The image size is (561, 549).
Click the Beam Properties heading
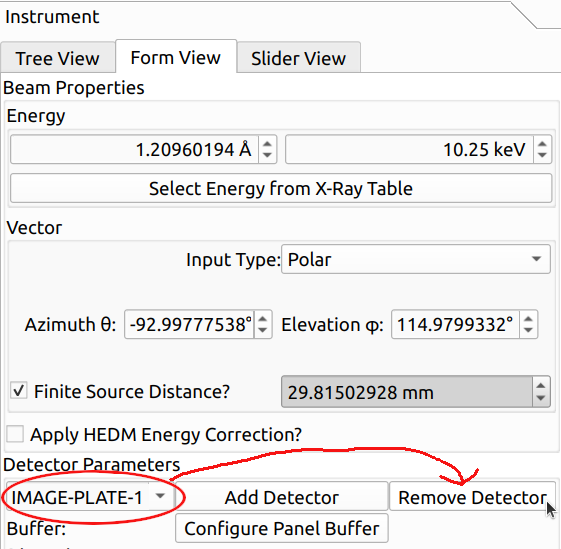pyautogui.click(x=74, y=88)
